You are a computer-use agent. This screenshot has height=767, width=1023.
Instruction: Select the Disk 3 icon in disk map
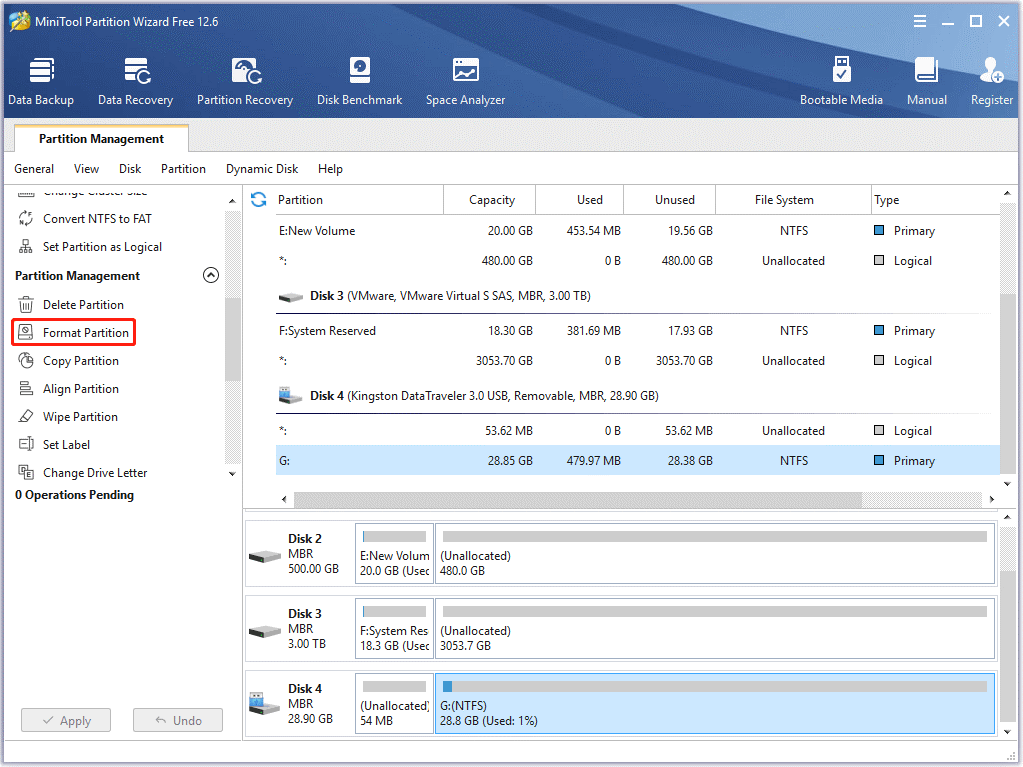264,631
